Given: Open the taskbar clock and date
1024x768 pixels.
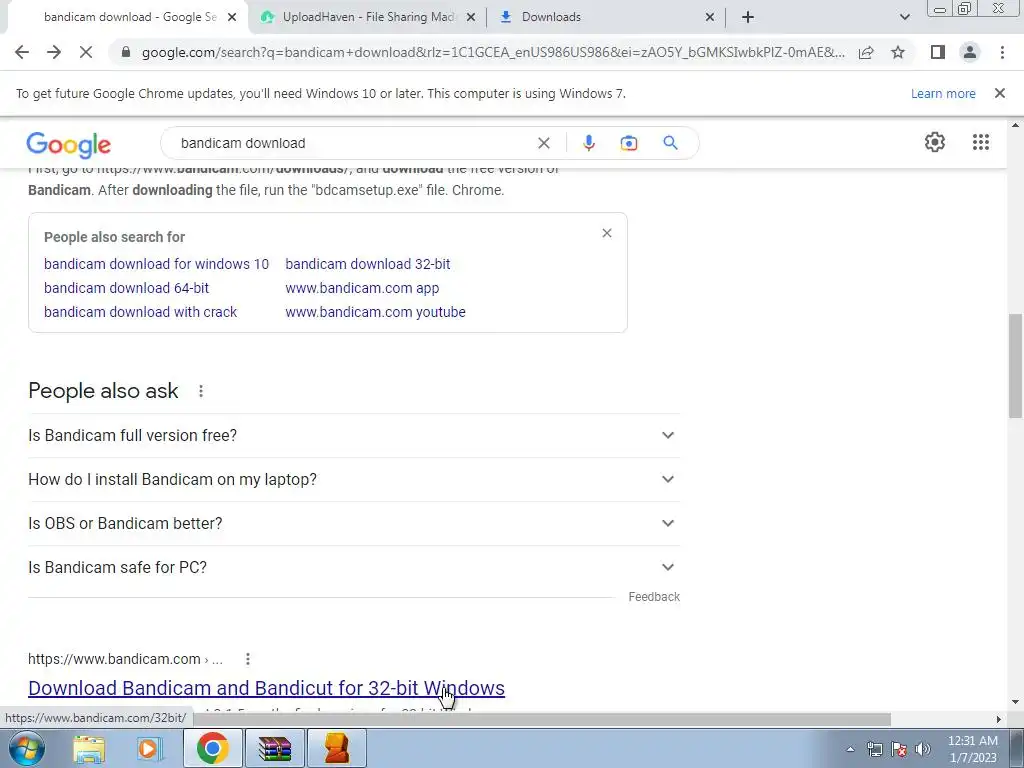Looking at the screenshot, I should 972,749.
